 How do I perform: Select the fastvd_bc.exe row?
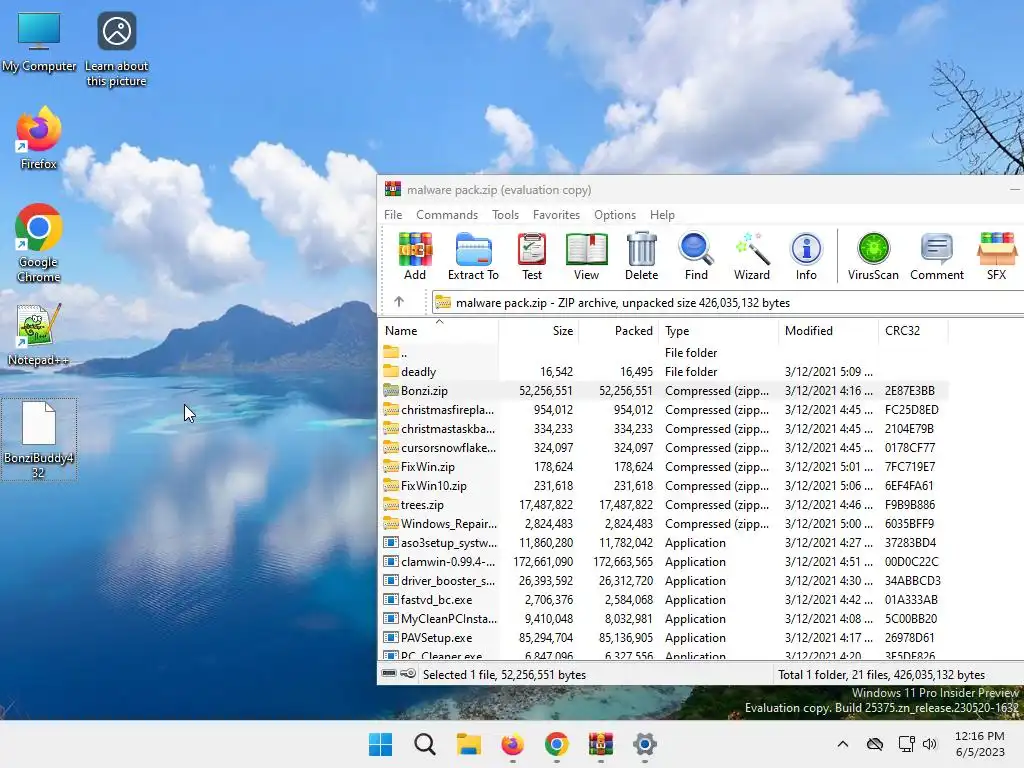coord(664,599)
